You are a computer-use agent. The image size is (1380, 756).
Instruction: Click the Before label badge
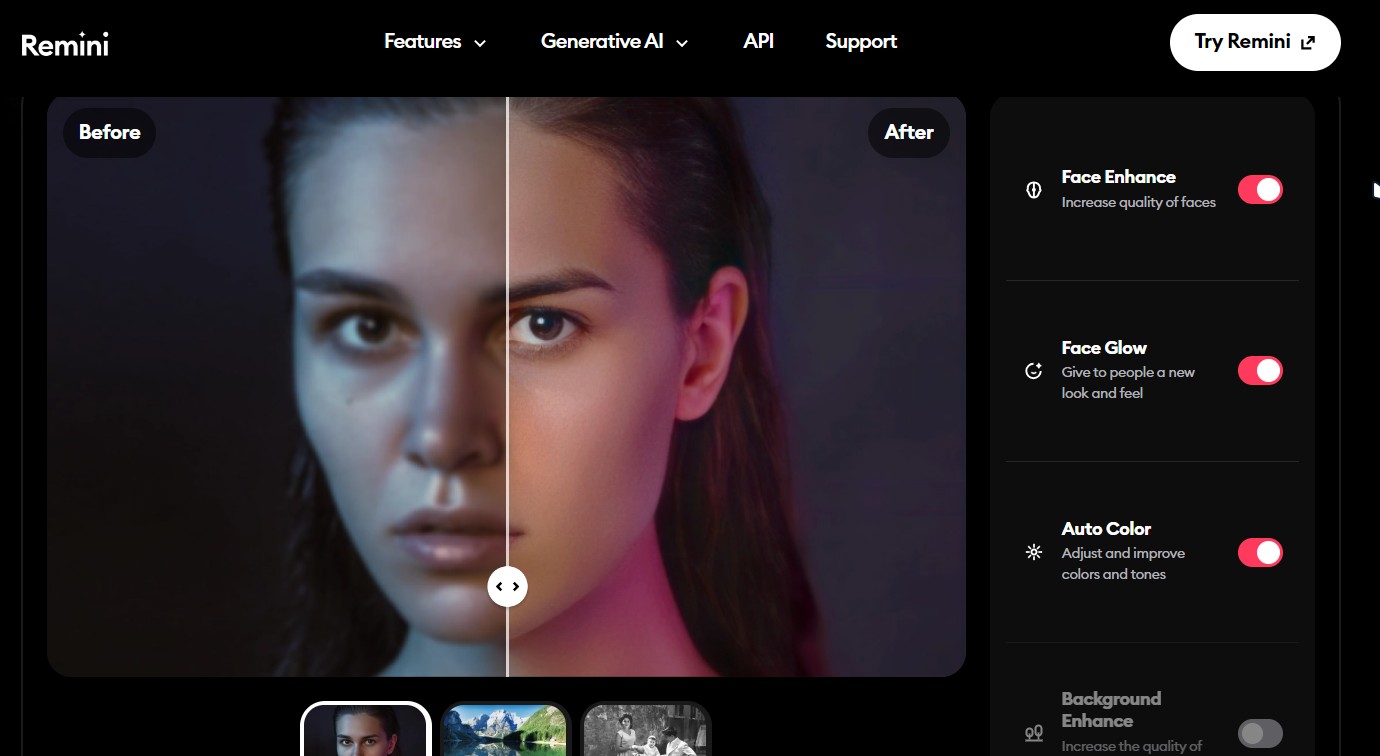tap(110, 132)
